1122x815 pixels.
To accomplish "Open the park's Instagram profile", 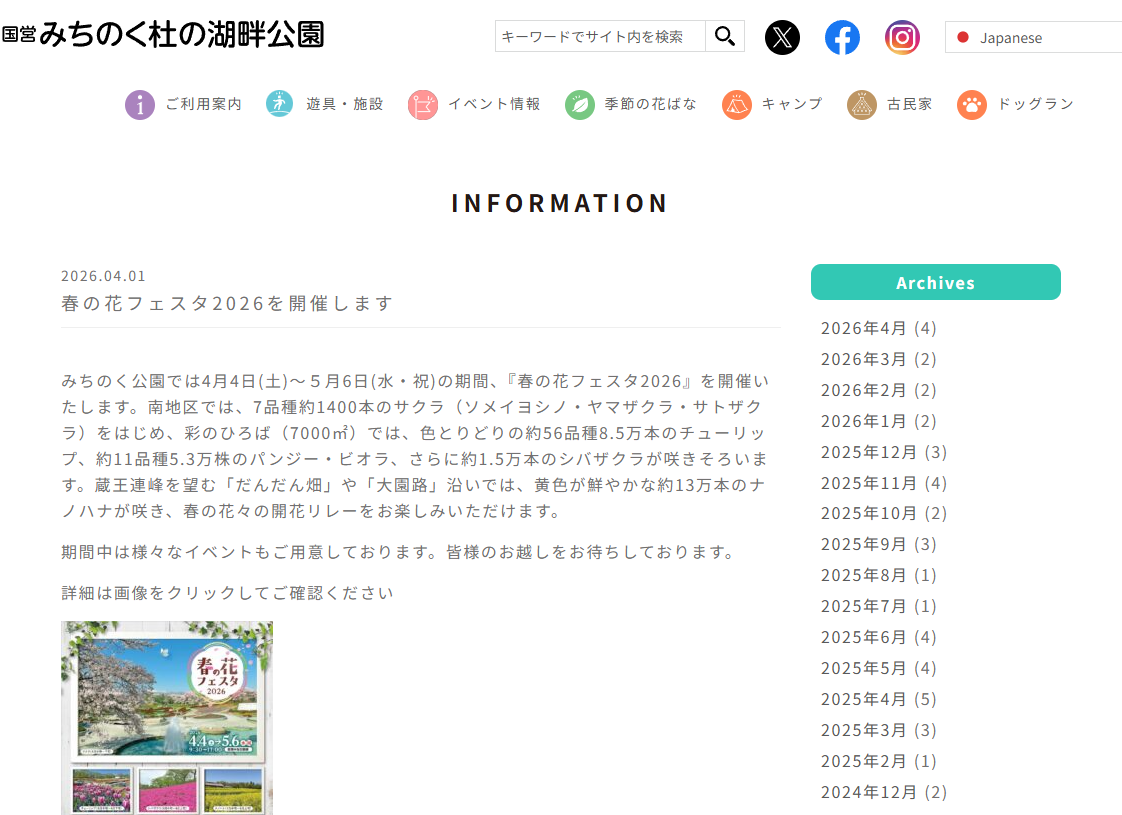I will coord(902,37).
